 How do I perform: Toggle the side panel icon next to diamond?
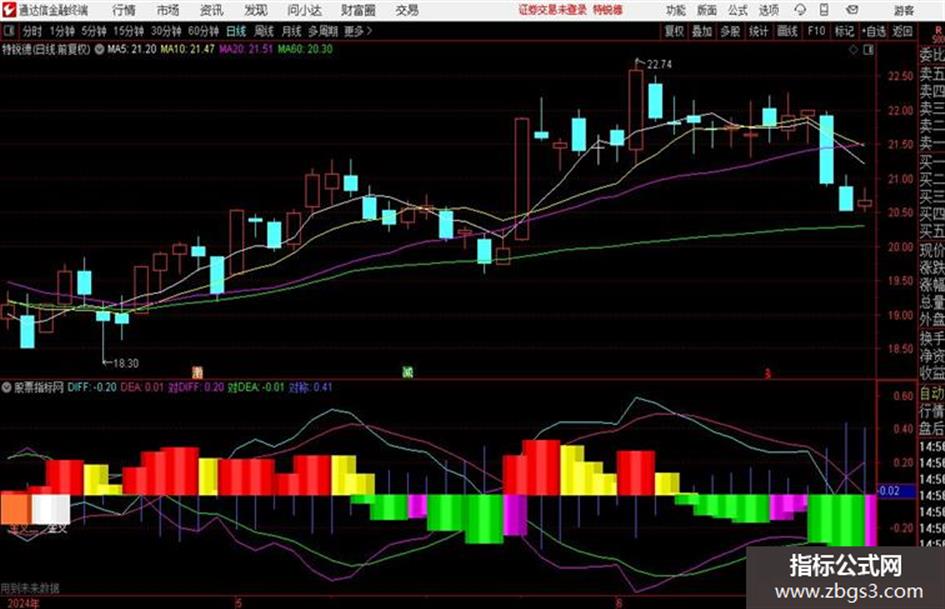tap(868, 50)
